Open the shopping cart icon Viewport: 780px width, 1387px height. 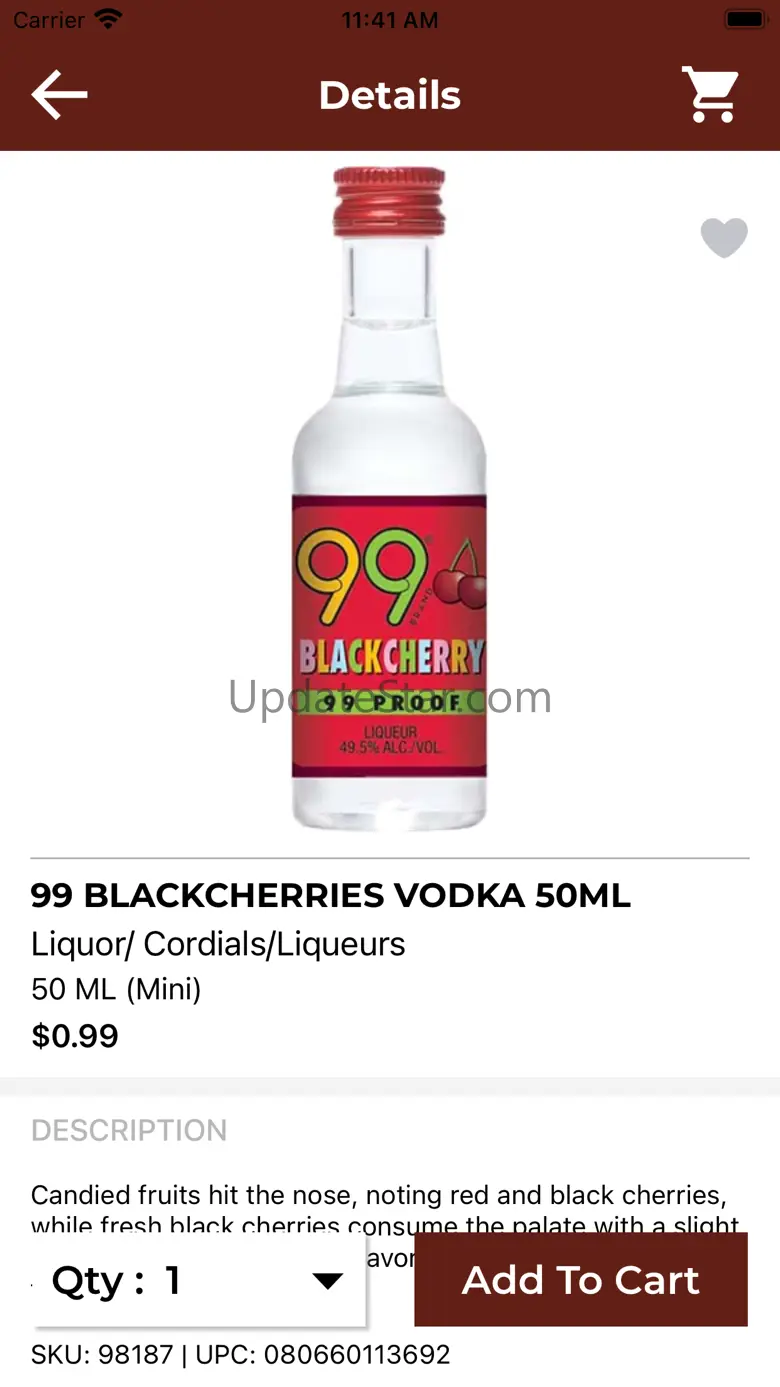coord(710,95)
